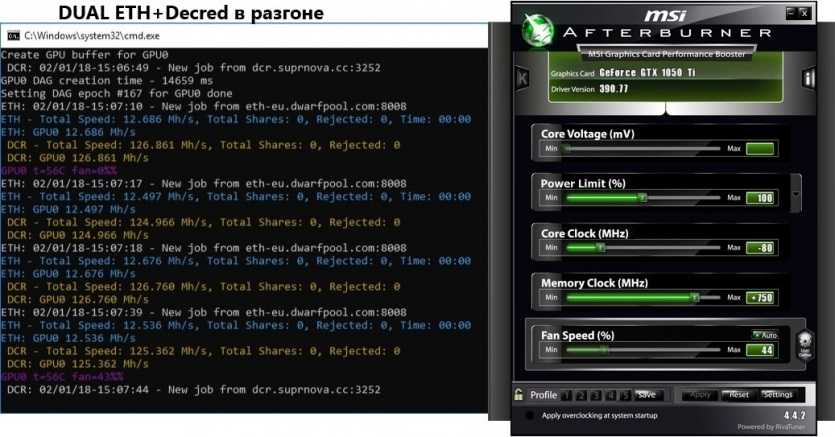Image resolution: width=835 pixels, height=437 pixels.
Task: Click the Core Clock value field
Action: [x=760, y=247]
